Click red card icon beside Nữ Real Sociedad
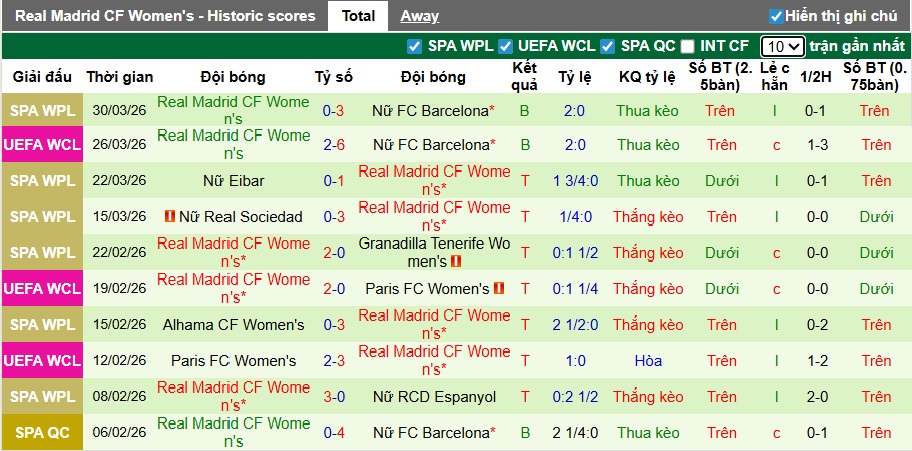This screenshot has width=912, height=451. coord(170,217)
